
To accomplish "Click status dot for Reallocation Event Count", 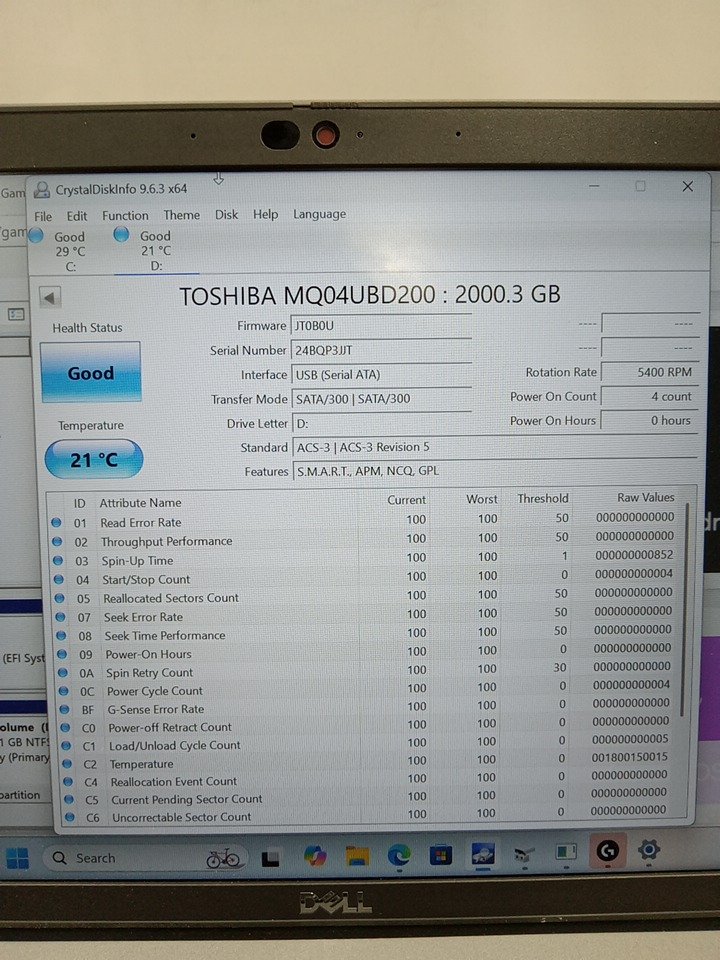I will pyautogui.click(x=68, y=782).
